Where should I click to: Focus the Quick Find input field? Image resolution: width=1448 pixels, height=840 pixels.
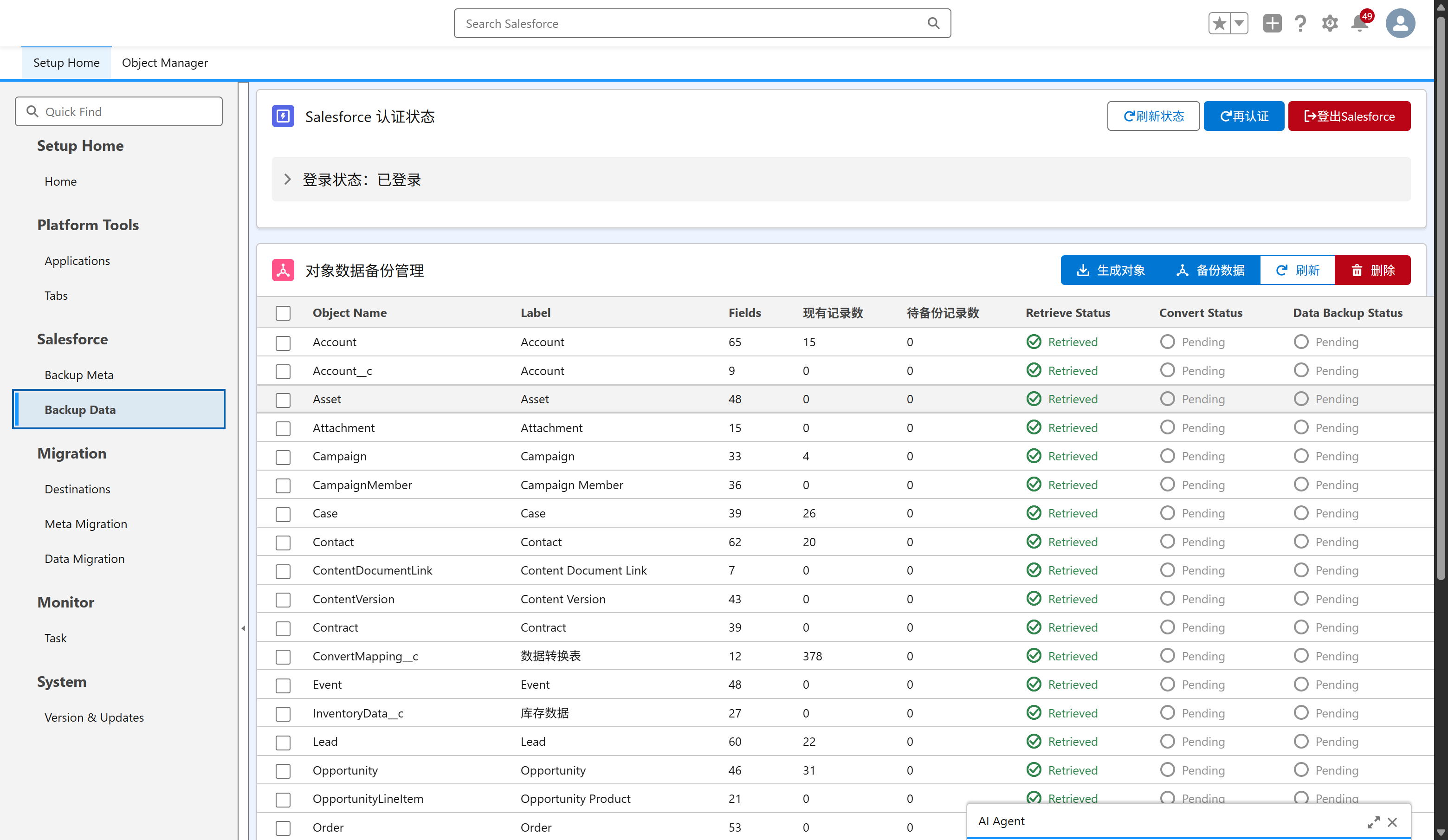pos(118,111)
